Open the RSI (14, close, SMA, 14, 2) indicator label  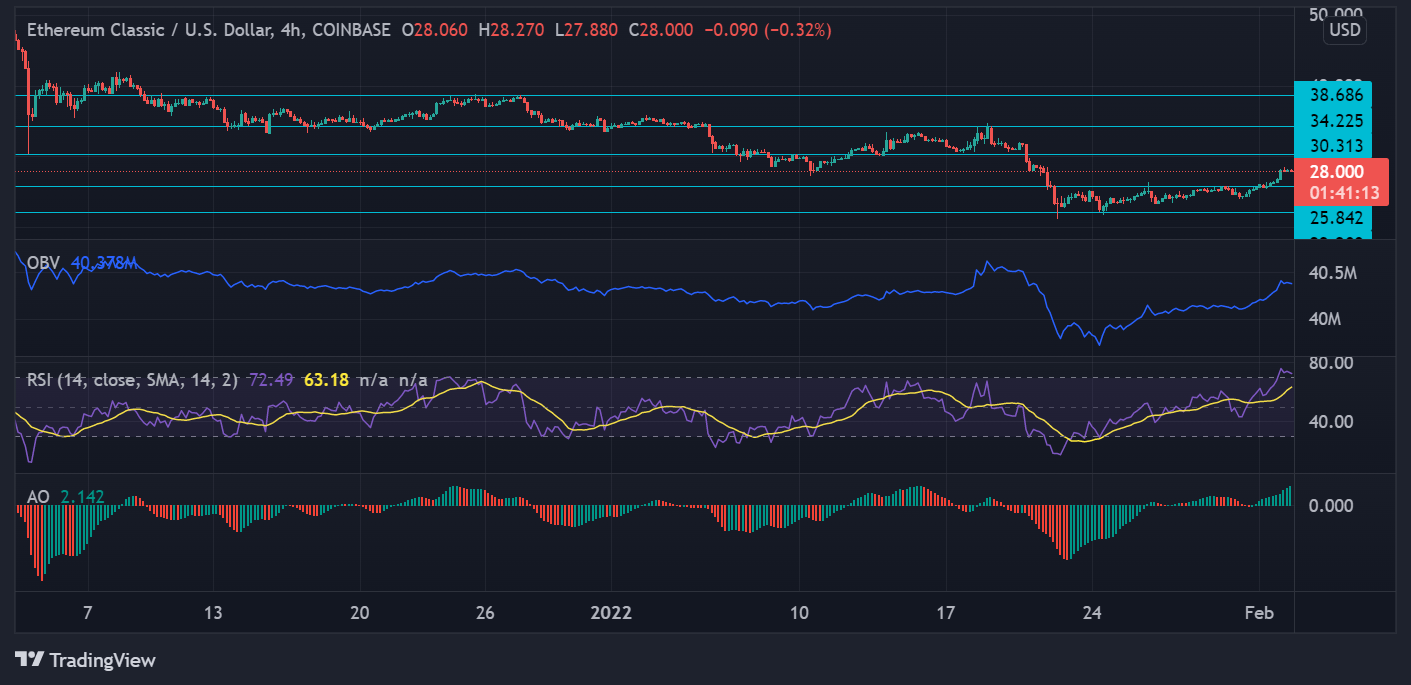pos(134,380)
